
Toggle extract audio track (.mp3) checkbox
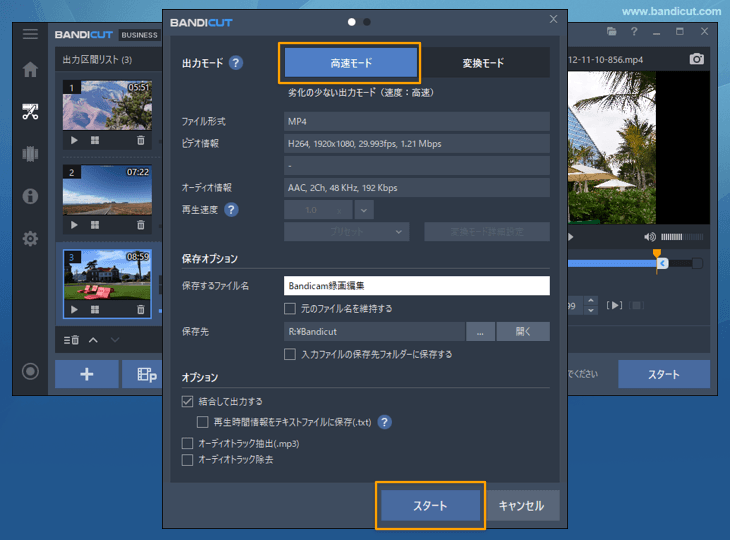point(187,443)
